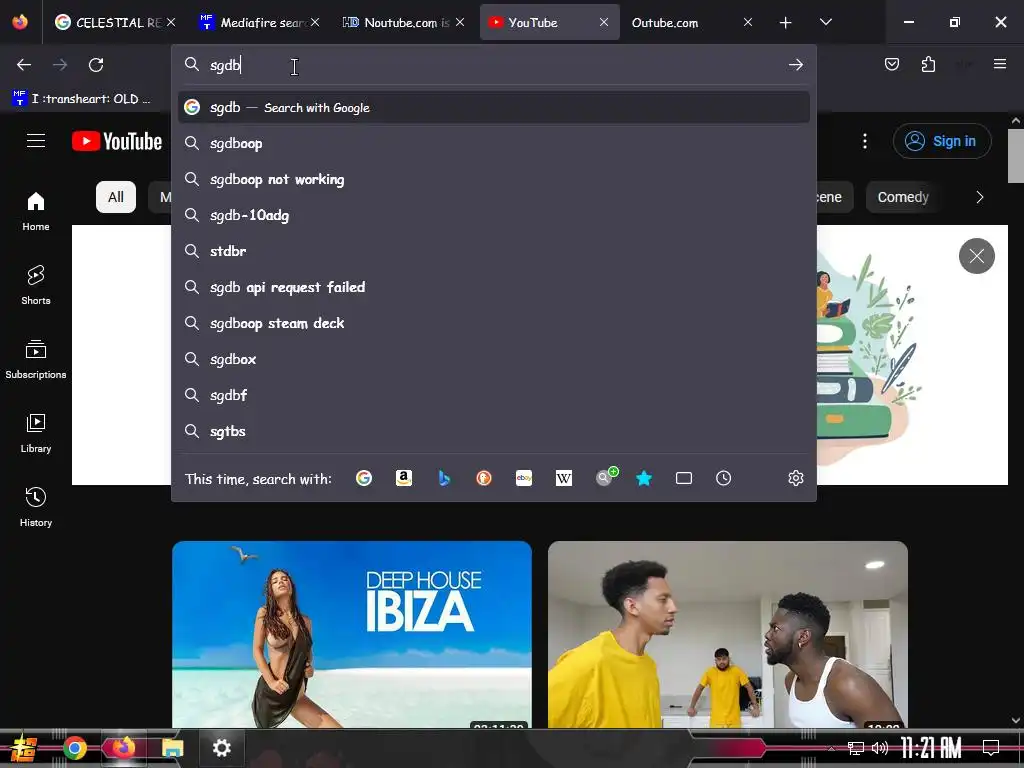The width and height of the screenshot is (1024, 768).
Task: Open the Pocket save icon
Action: click(x=891, y=64)
